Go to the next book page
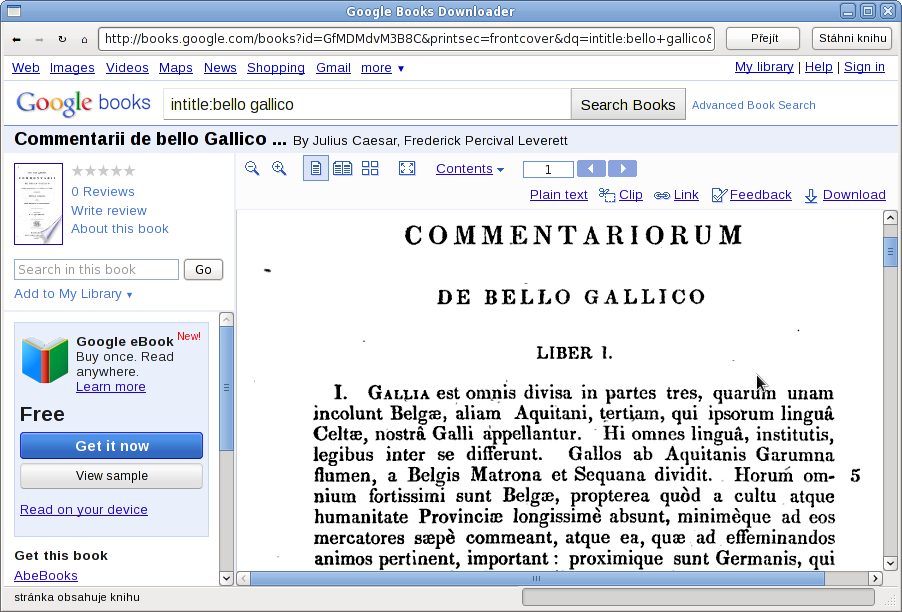 (x=622, y=169)
